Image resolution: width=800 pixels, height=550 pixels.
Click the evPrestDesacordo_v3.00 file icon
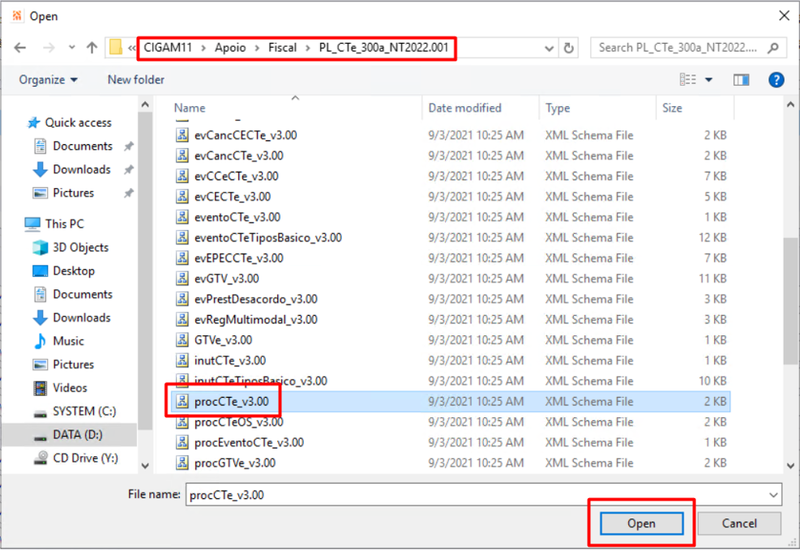pos(182,298)
